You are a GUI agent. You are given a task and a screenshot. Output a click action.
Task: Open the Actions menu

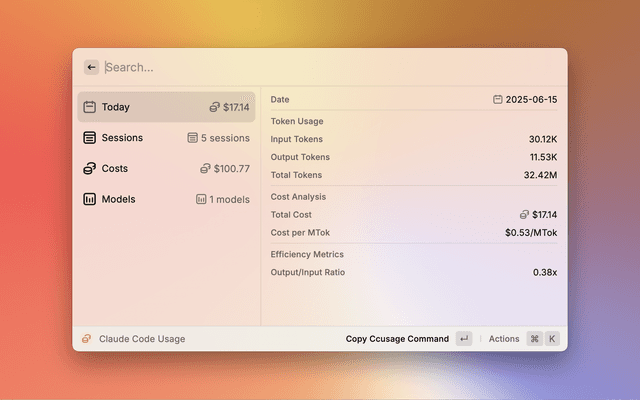tap(504, 339)
